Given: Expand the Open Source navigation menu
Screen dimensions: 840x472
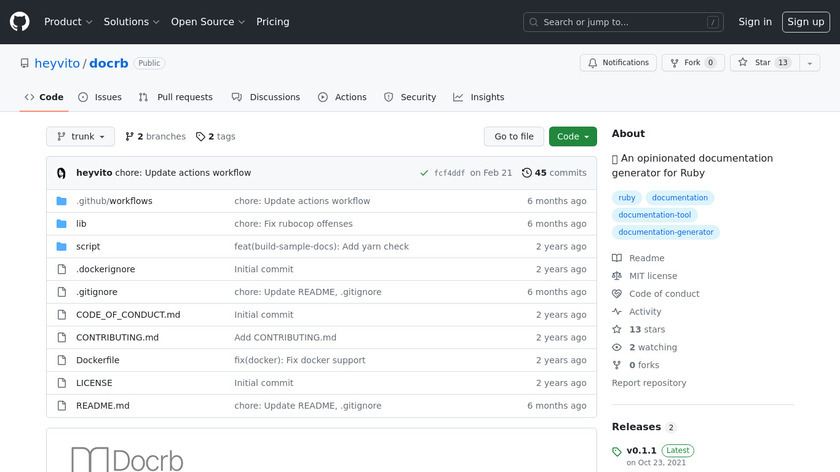Looking at the screenshot, I should click(x=208, y=22).
